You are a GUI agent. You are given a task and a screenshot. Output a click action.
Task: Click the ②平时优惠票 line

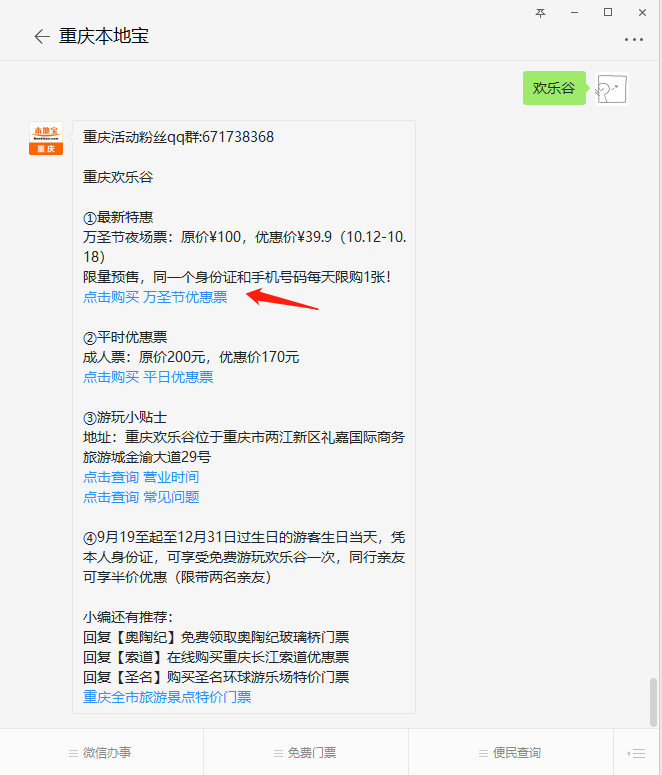[125, 337]
